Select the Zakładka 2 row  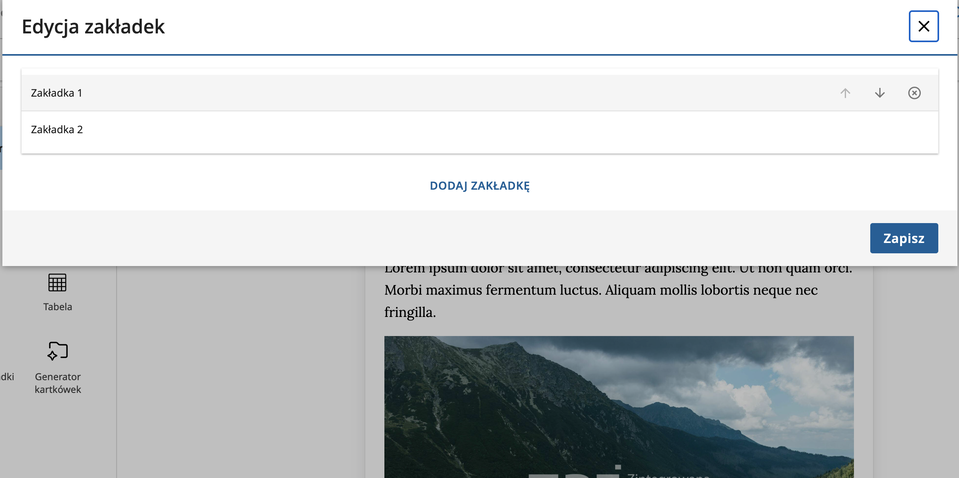coord(57,130)
